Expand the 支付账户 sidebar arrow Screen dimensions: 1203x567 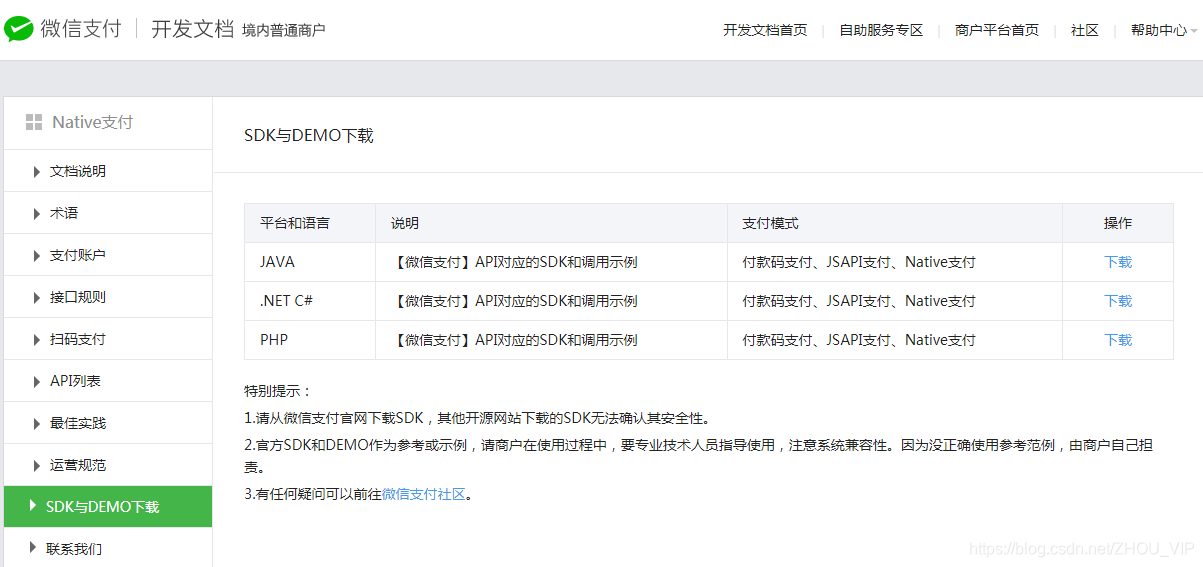(37, 255)
